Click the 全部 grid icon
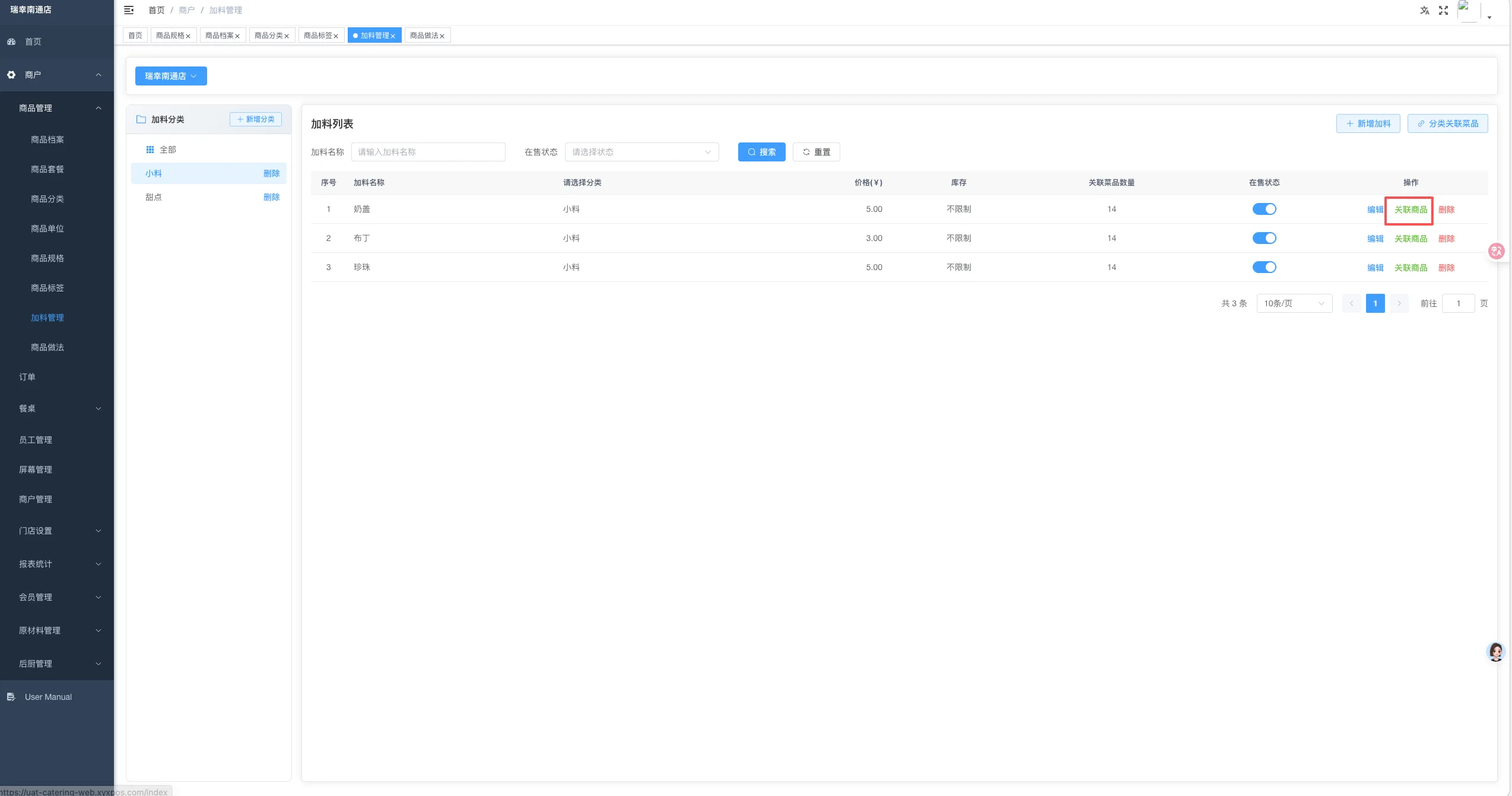The width and height of the screenshot is (1512, 796). point(150,150)
